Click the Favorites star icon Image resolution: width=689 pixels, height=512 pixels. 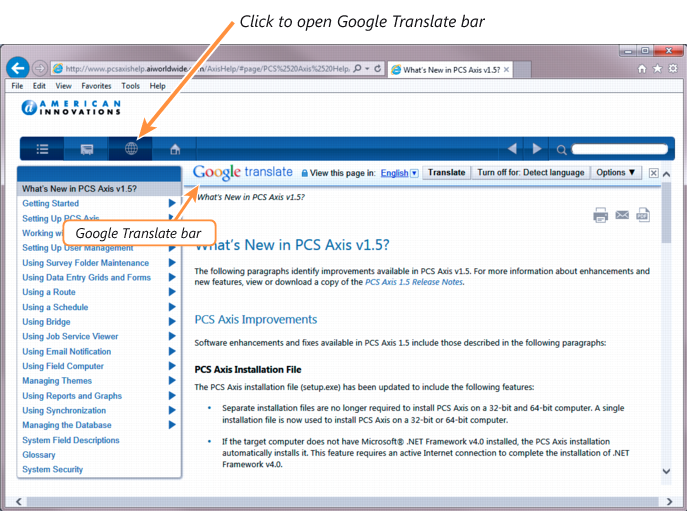(657, 69)
